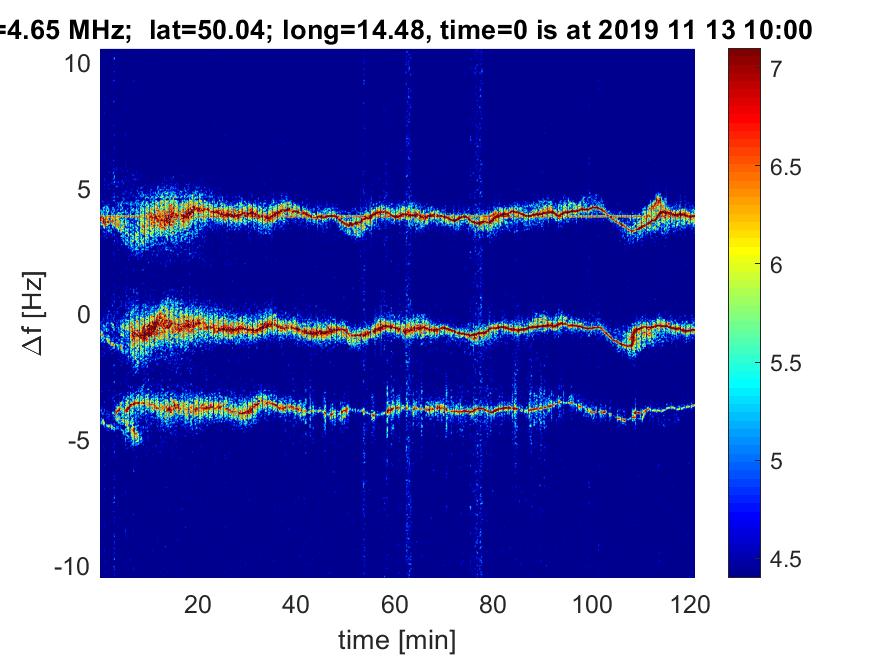Click the x-axis tick label 60
The image size is (875, 656).
pyautogui.click(x=395, y=605)
